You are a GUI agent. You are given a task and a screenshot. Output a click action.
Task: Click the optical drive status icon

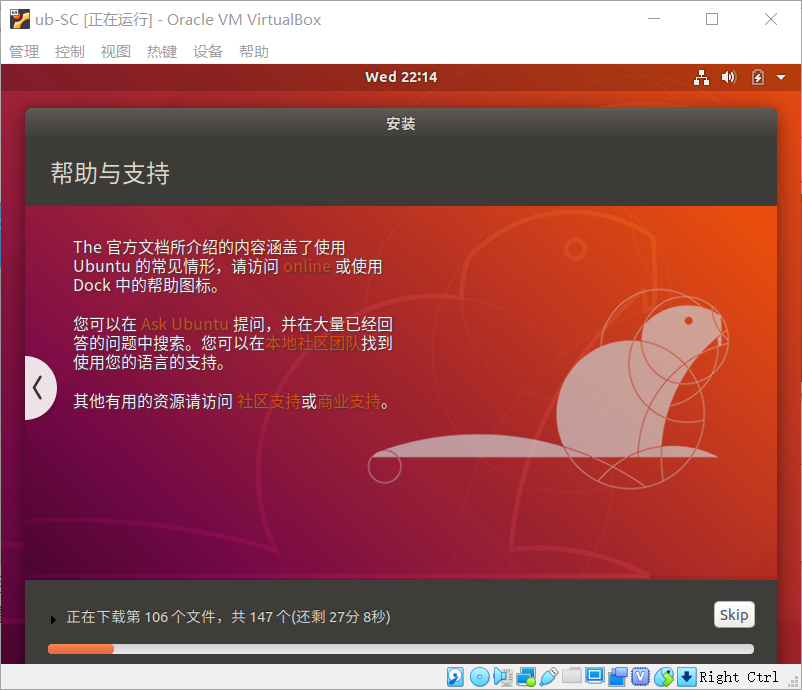tap(480, 677)
